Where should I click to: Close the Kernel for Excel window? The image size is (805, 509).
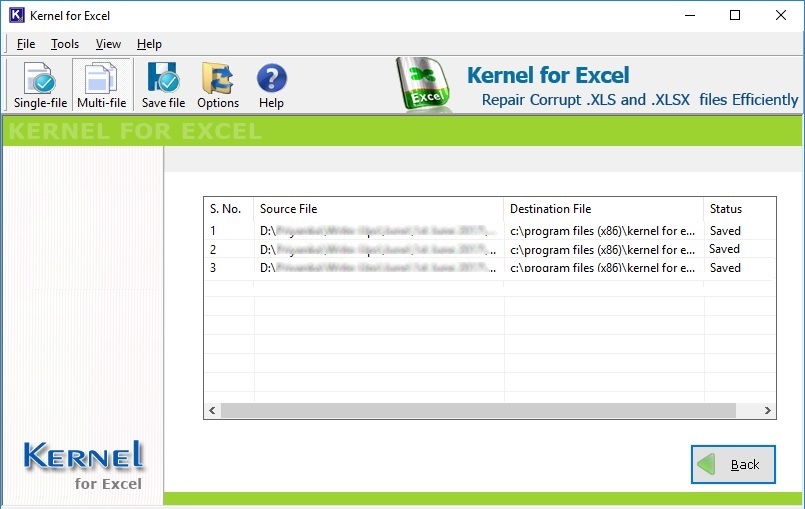coord(781,15)
